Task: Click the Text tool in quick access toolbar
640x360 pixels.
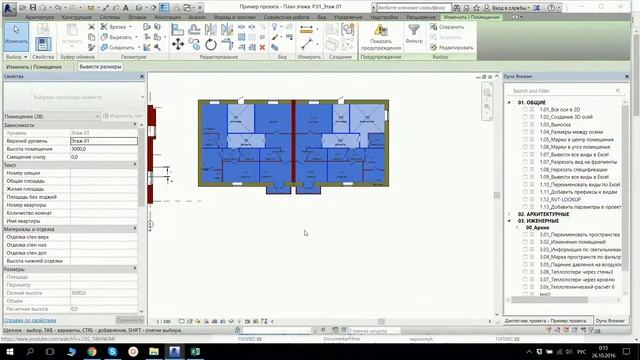Action: 126,7
